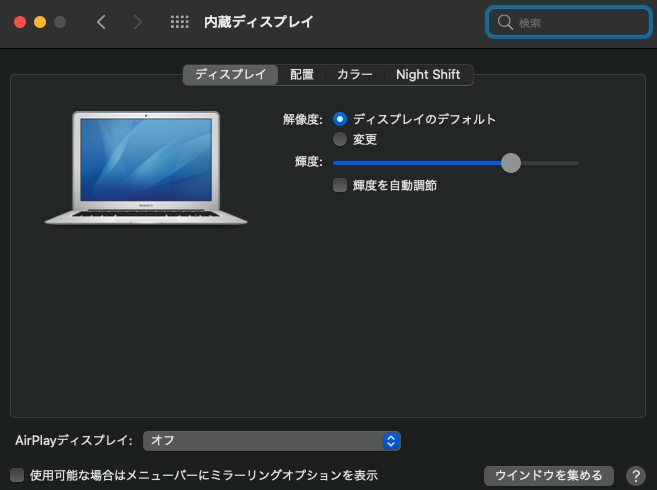Show all preferences grid icon
This screenshot has height=490, width=657.
tap(179, 22)
